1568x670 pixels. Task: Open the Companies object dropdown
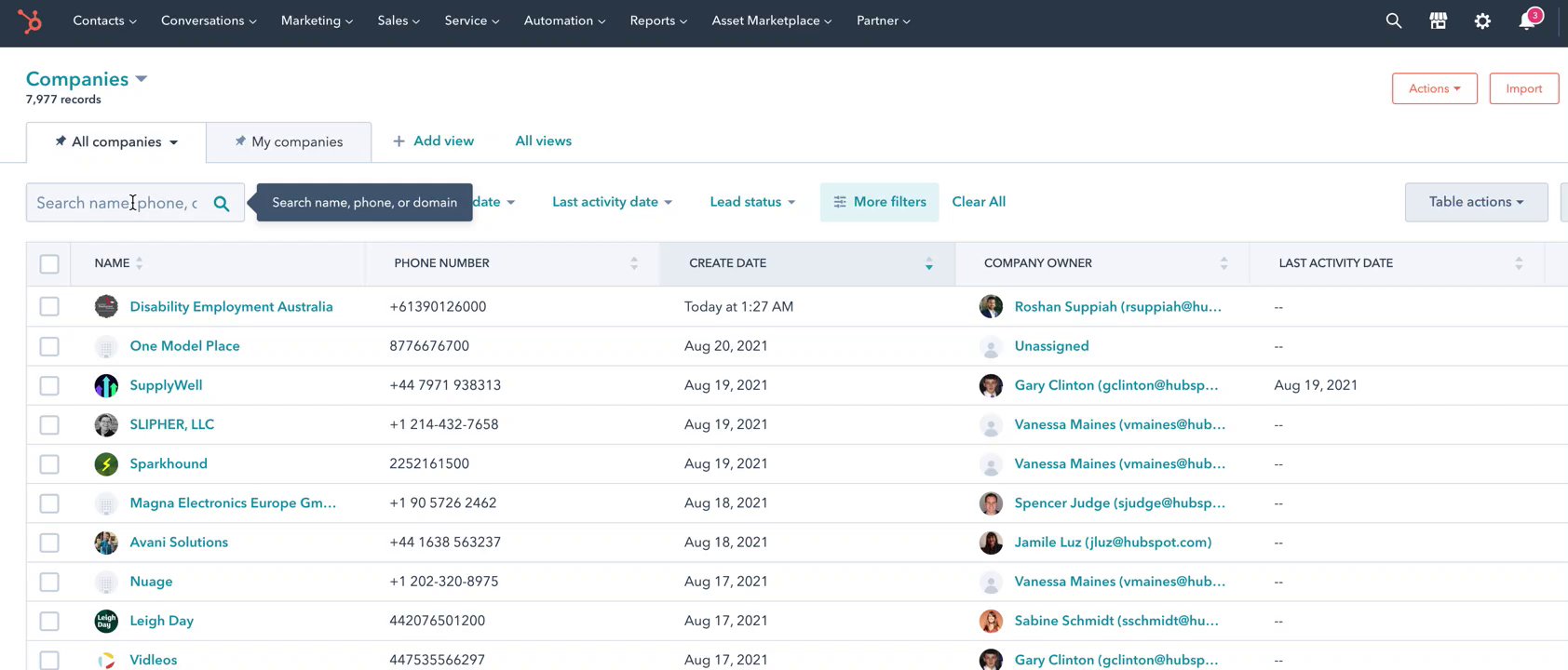click(87, 79)
